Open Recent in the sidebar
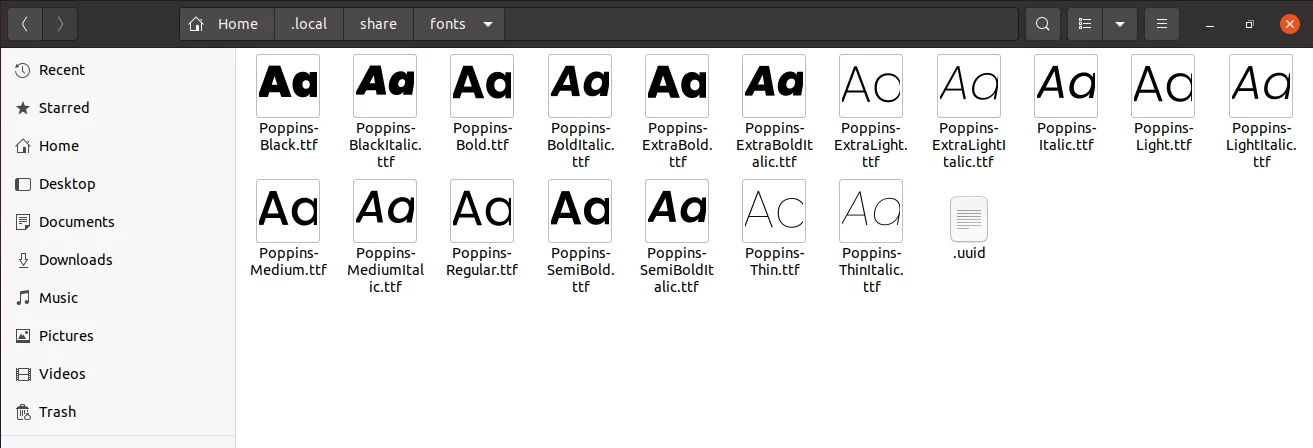The height and width of the screenshot is (448, 1313). [x=118, y=70]
